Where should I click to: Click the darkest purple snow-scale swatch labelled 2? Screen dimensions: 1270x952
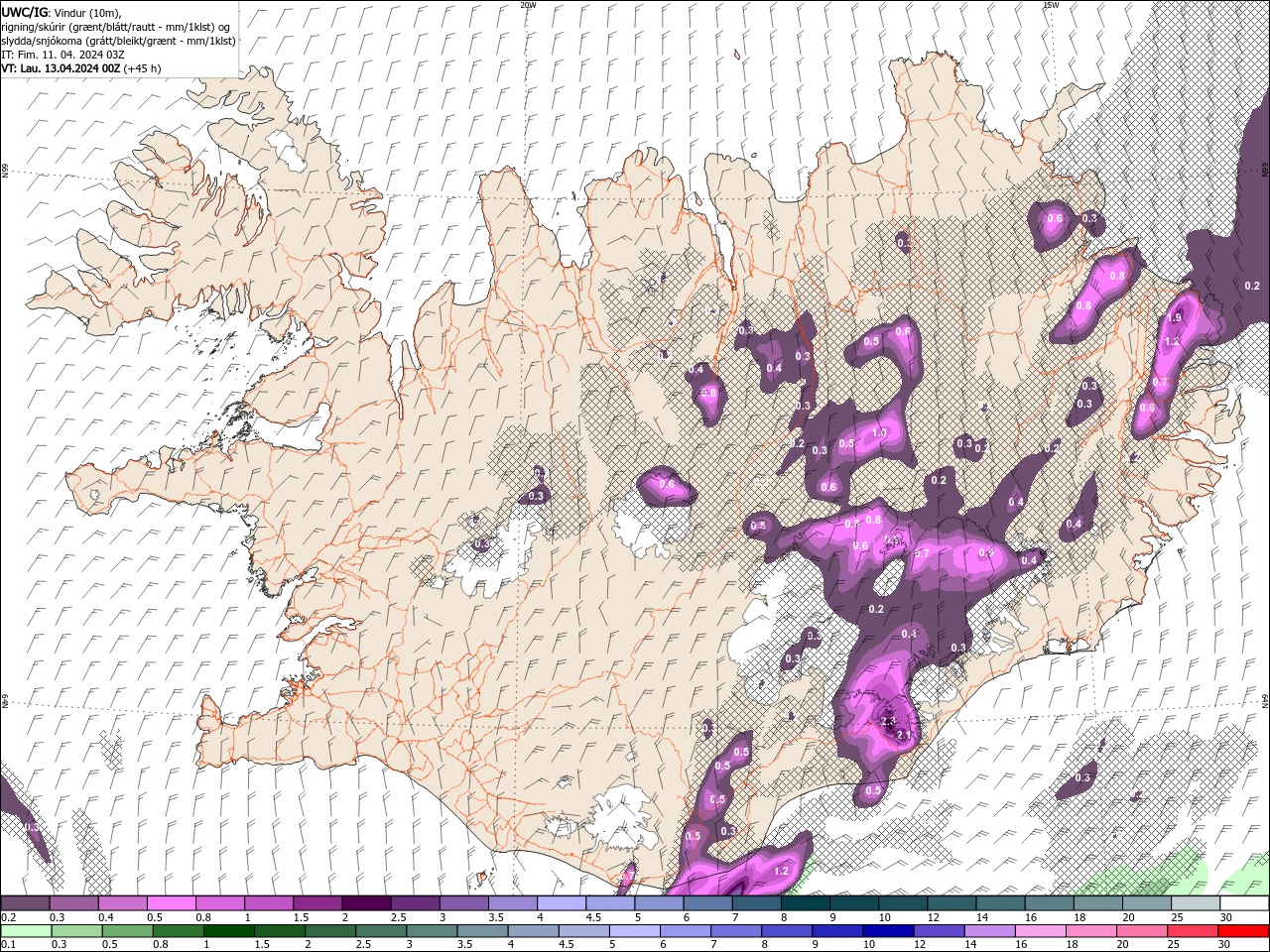click(x=365, y=903)
